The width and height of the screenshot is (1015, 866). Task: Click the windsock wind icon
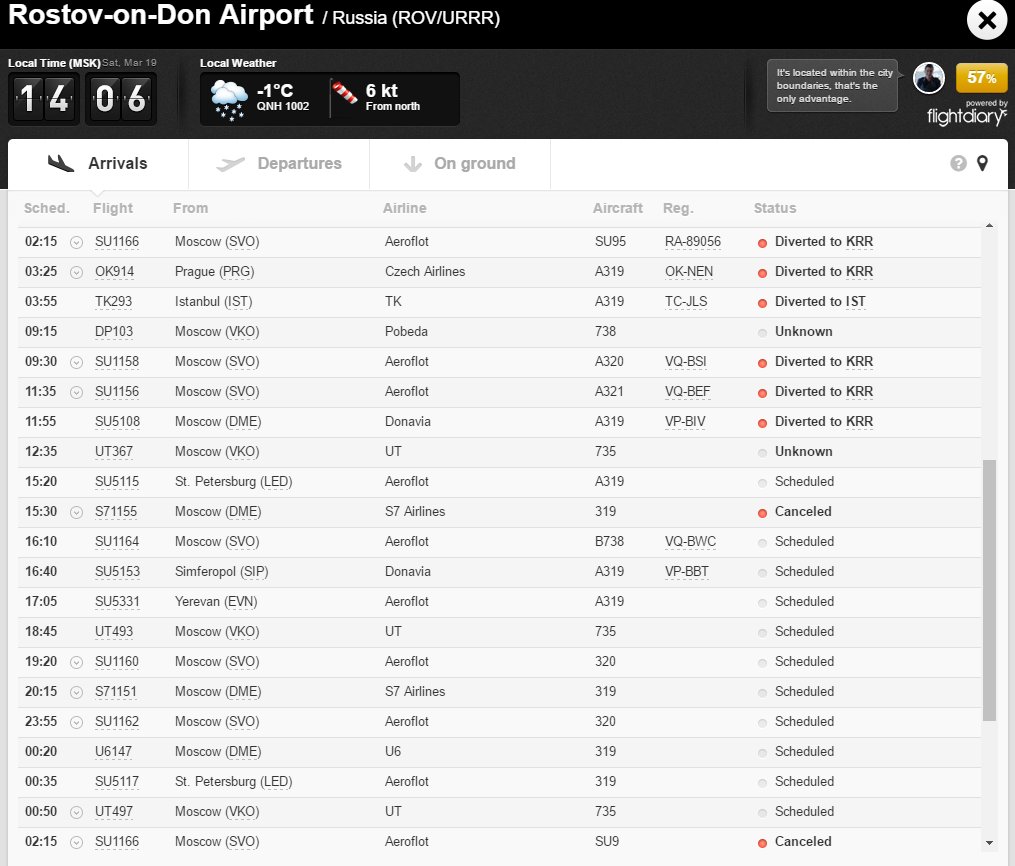[344, 92]
